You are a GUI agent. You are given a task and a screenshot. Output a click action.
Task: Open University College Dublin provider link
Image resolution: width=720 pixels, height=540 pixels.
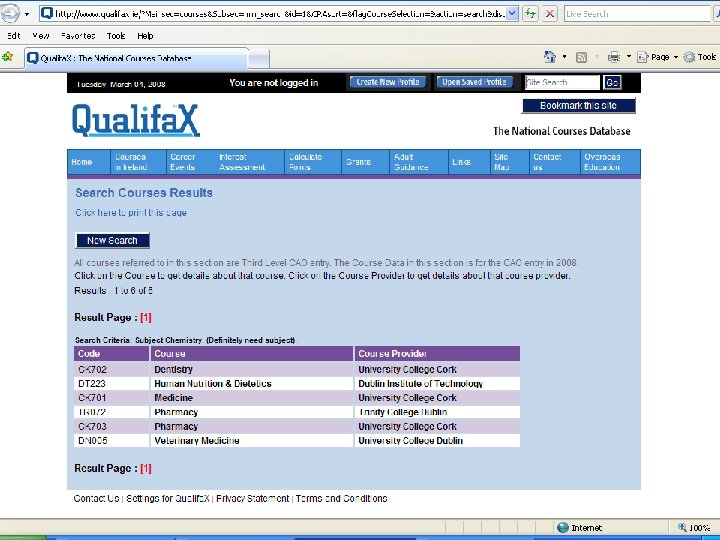(411, 440)
